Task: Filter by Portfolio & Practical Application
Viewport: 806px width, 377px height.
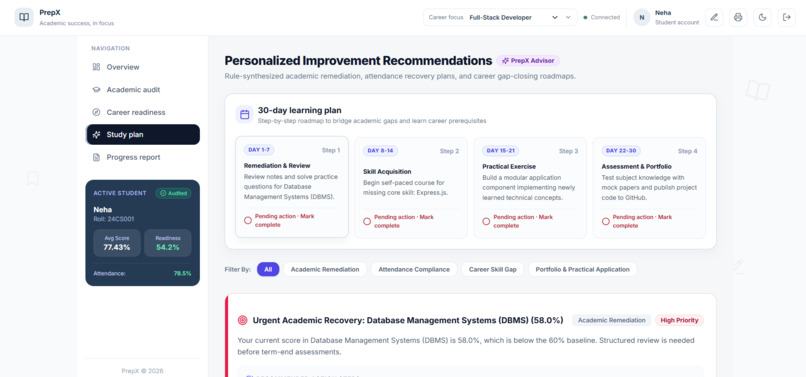Action: tap(582, 269)
